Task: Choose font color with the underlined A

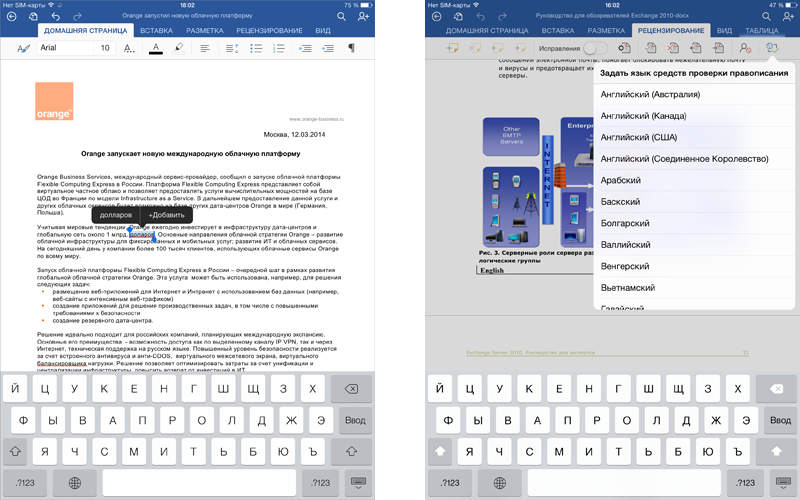Action: [156, 48]
